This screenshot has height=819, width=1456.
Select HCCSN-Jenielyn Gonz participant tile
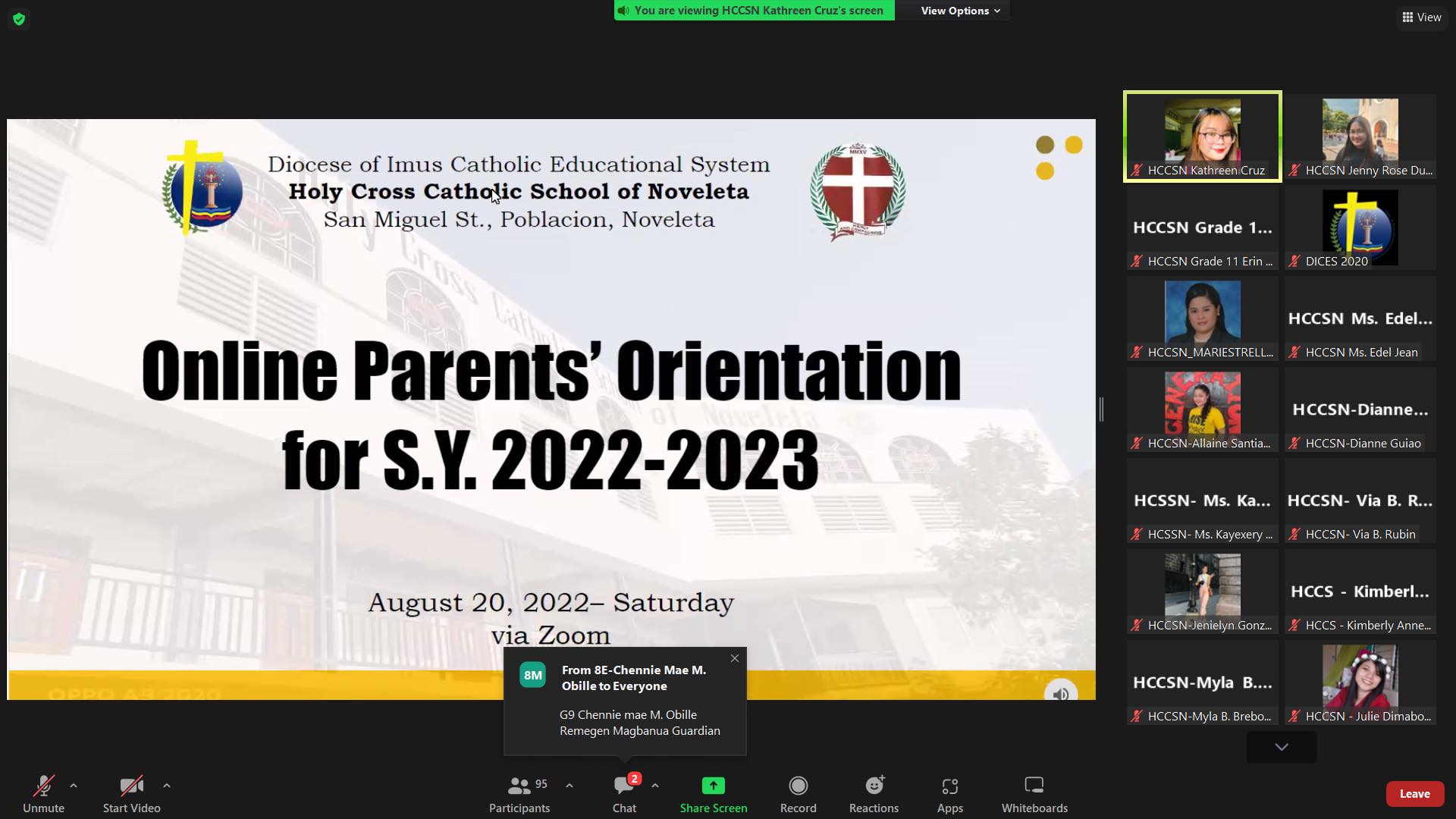[x=1203, y=591]
